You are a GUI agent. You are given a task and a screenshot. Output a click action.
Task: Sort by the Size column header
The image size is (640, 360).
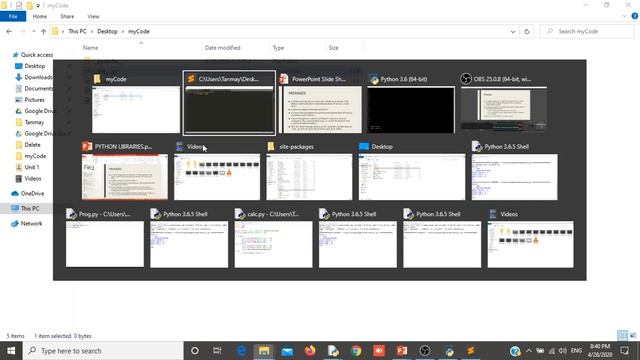click(x=333, y=48)
